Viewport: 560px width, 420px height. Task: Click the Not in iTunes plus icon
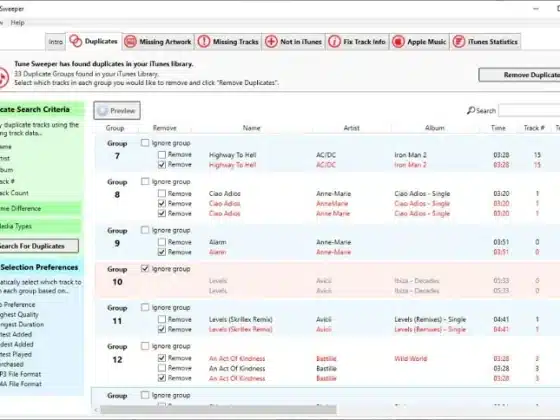(x=271, y=41)
